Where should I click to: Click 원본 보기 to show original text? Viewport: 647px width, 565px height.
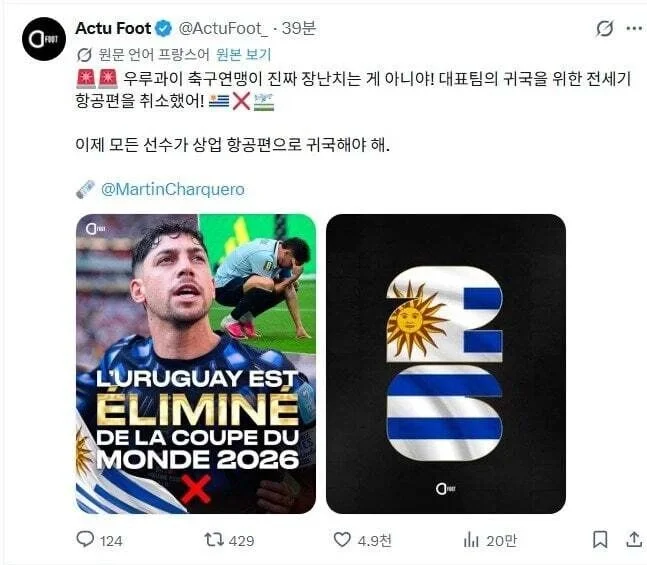coord(243,54)
